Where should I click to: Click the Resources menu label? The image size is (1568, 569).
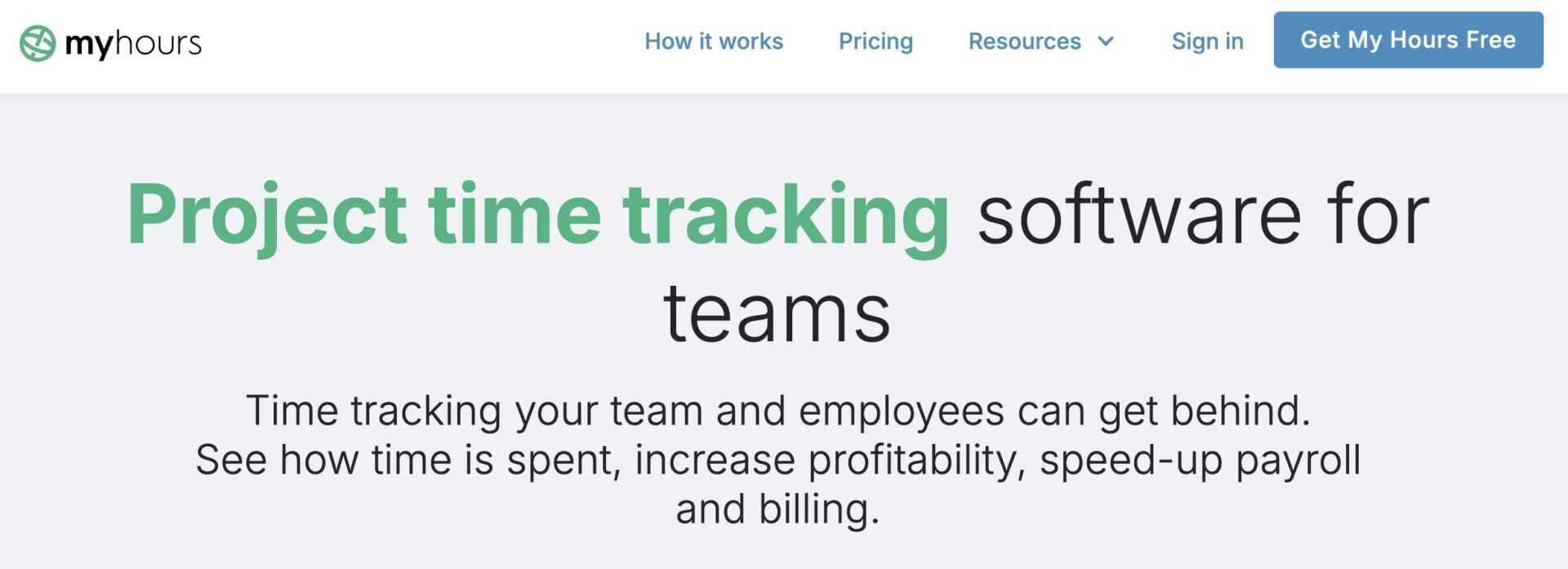tap(1023, 41)
